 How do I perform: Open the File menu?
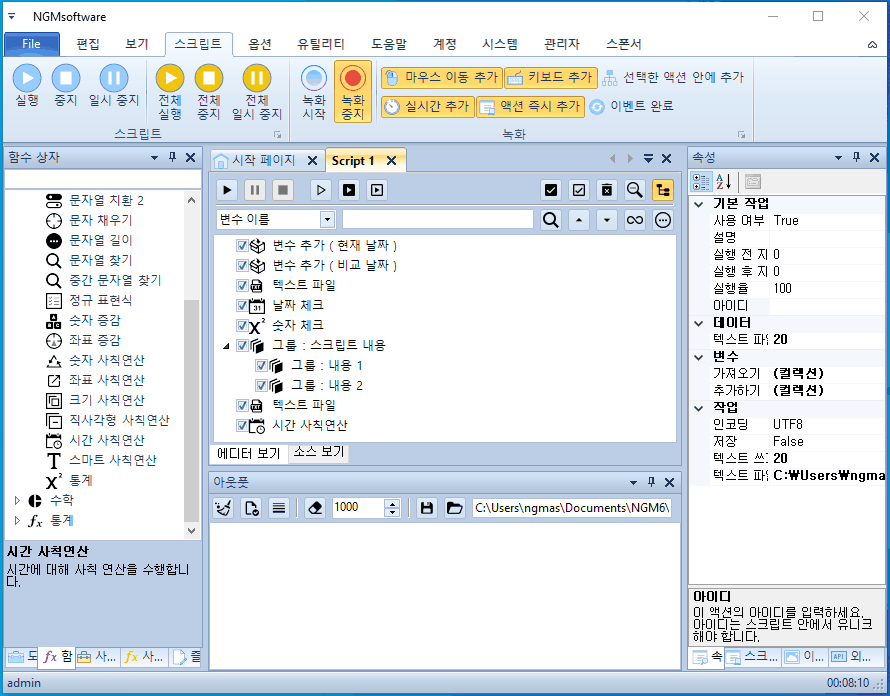32,44
